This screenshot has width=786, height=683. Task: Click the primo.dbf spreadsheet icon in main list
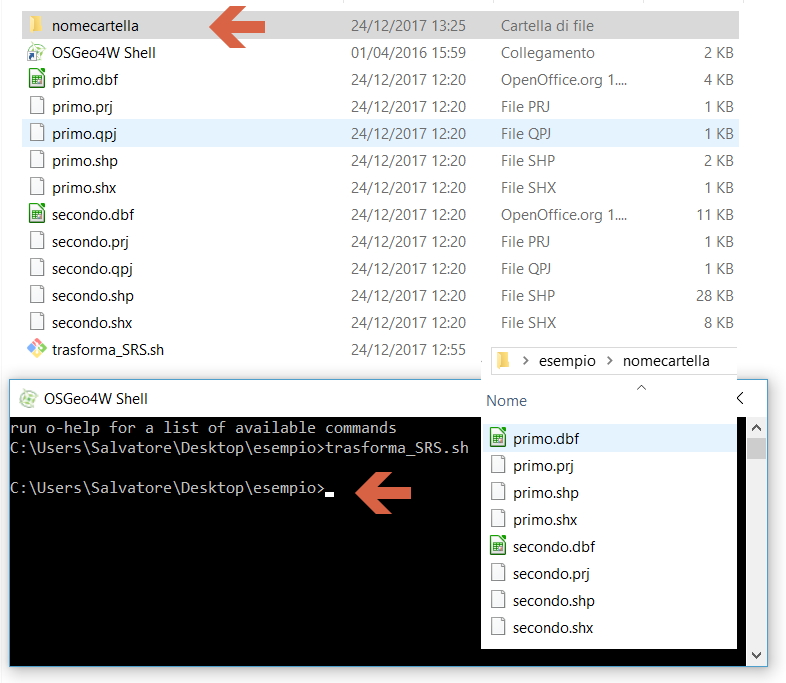[x=36, y=79]
